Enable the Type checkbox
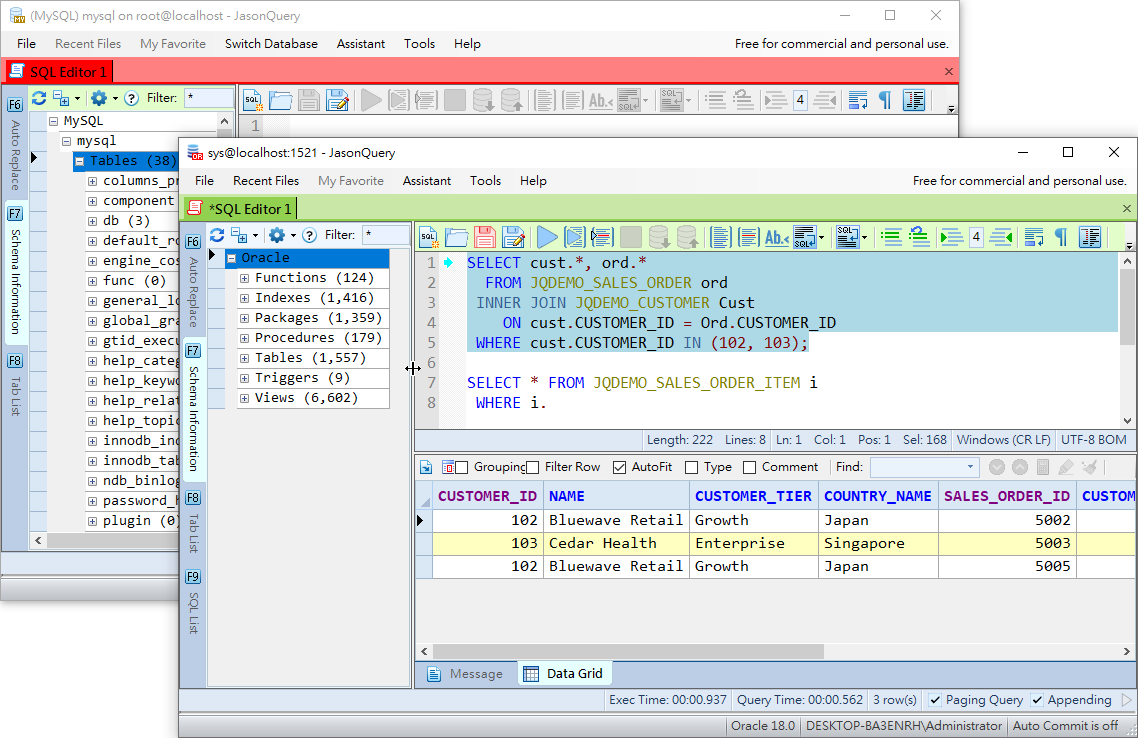Viewport: 1138px width, 738px height. (x=692, y=467)
